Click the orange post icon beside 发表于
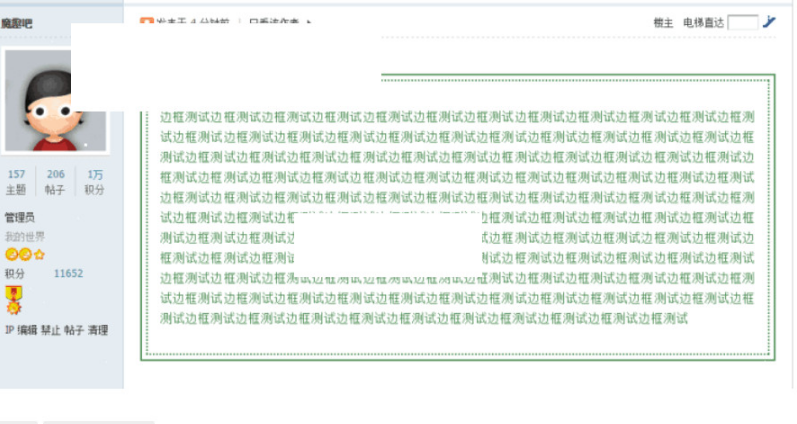Viewport: 797px width, 424px height. point(147,22)
